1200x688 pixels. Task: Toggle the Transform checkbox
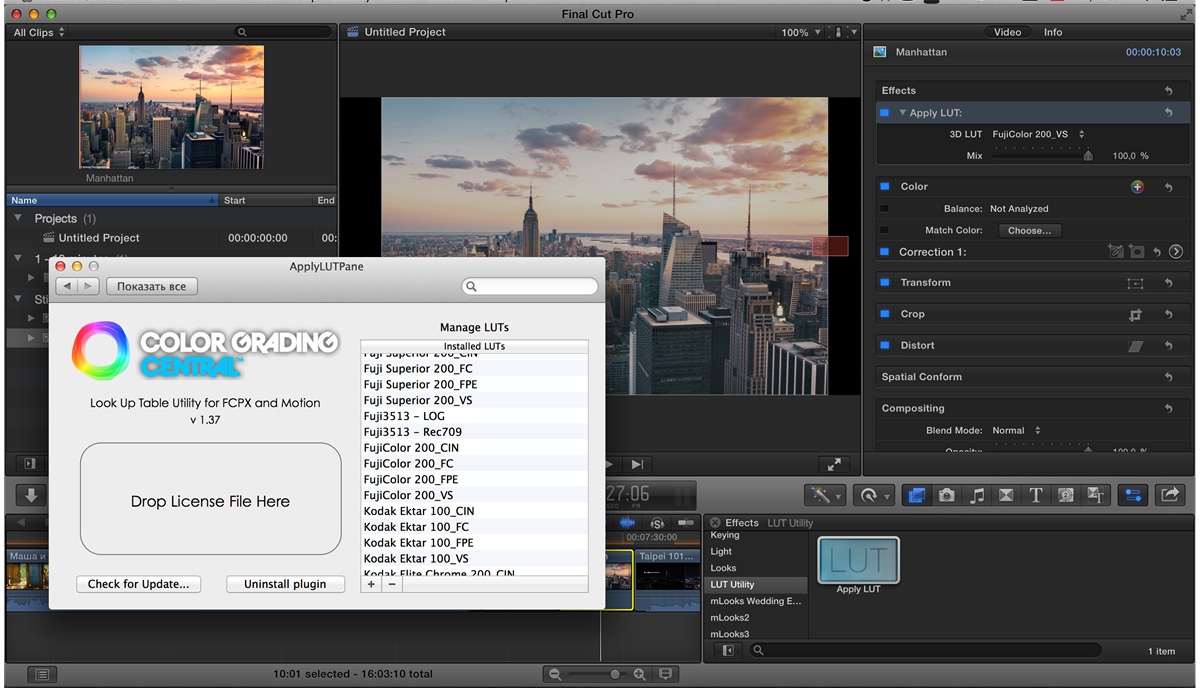tap(884, 283)
